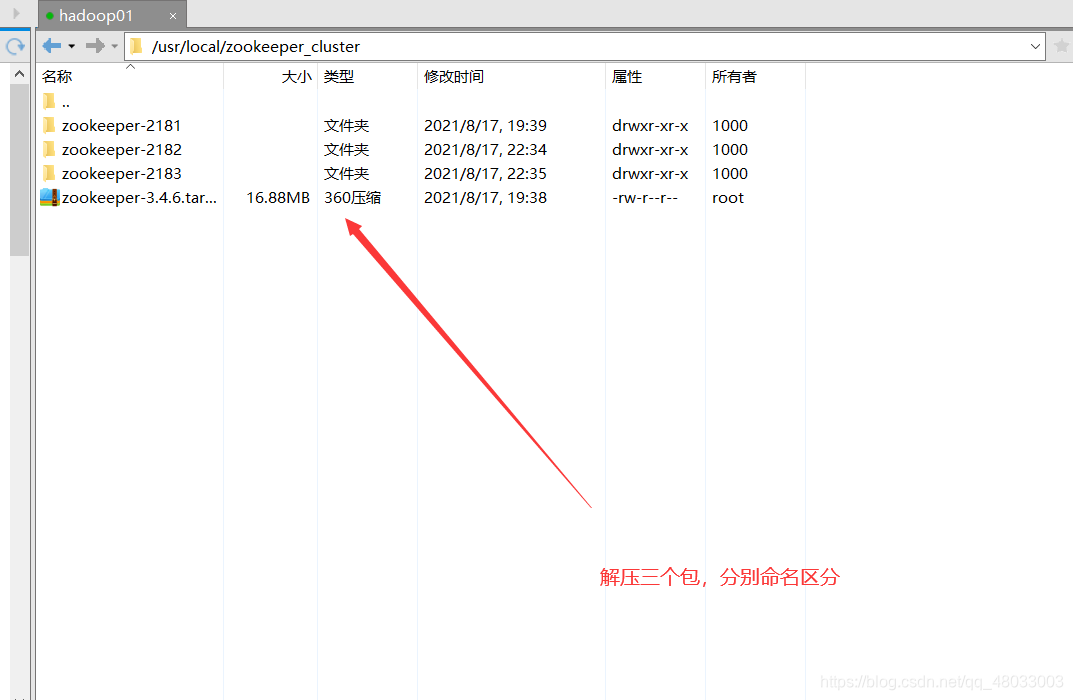
Task: Open the parent directory '..' folder icon
Action: pos(49,101)
